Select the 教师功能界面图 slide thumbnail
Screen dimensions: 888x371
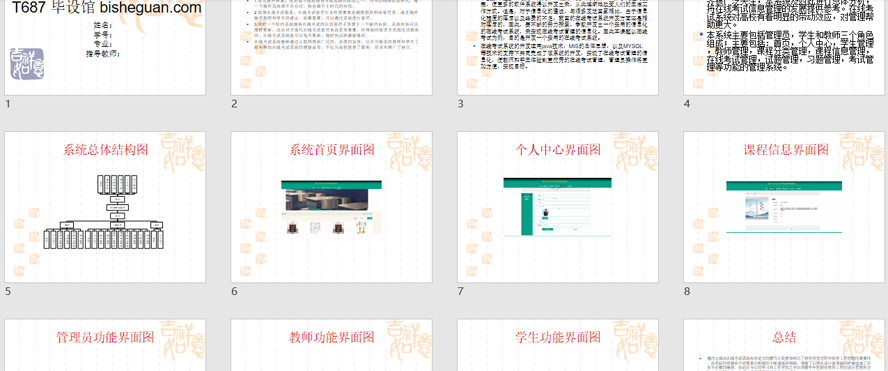pos(331,345)
